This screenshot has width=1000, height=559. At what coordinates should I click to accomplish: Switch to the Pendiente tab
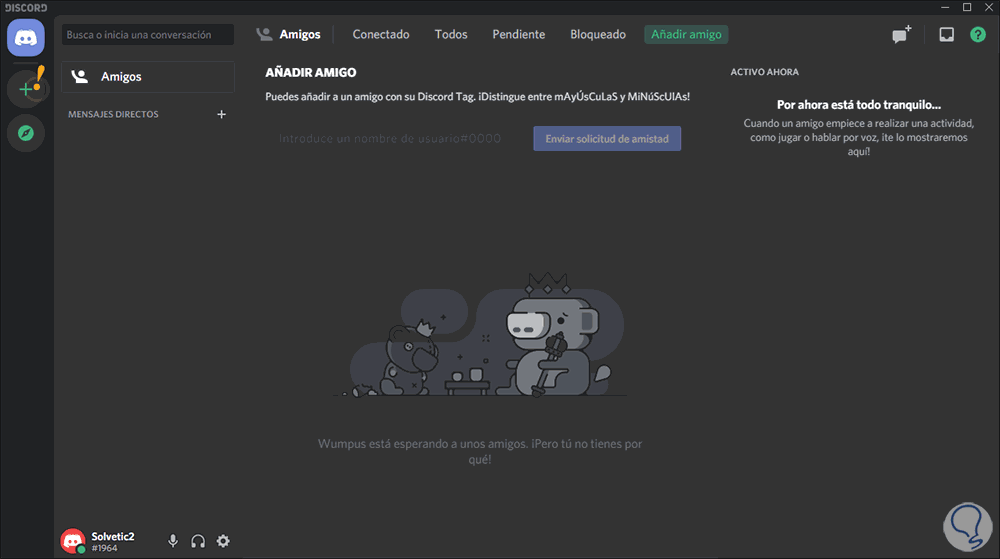click(x=518, y=34)
